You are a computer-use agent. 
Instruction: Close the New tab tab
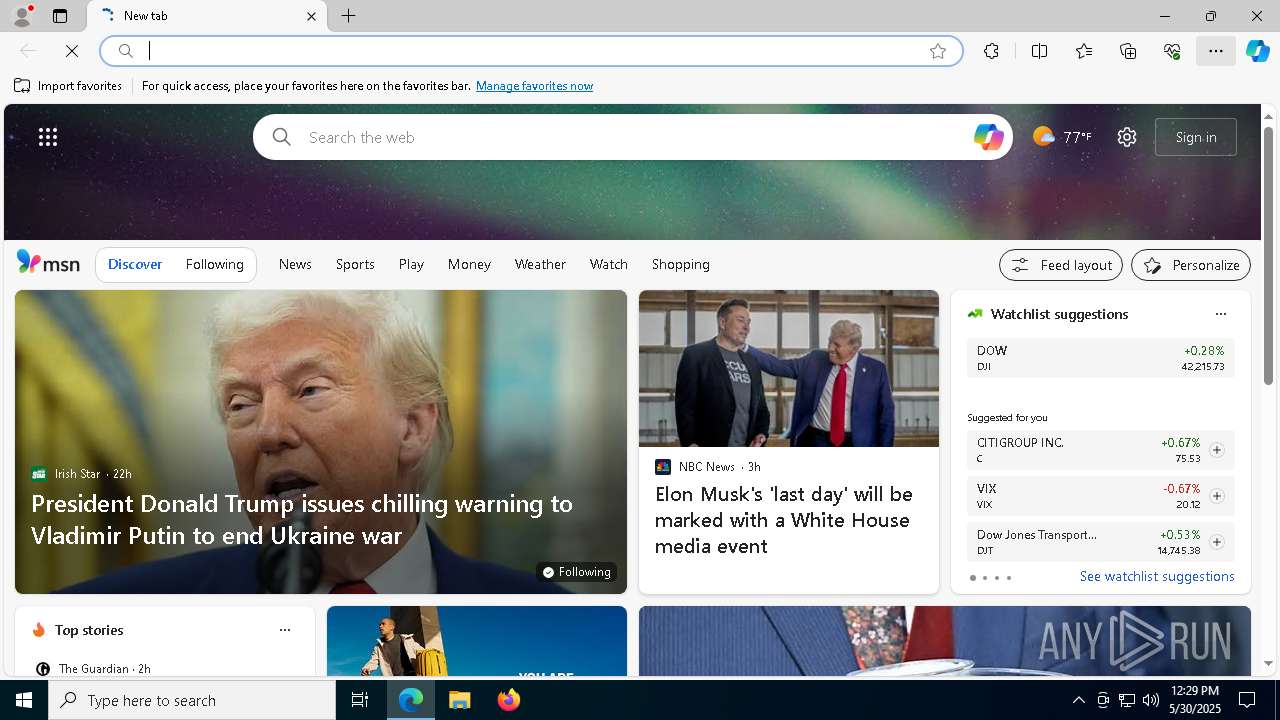(x=311, y=16)
